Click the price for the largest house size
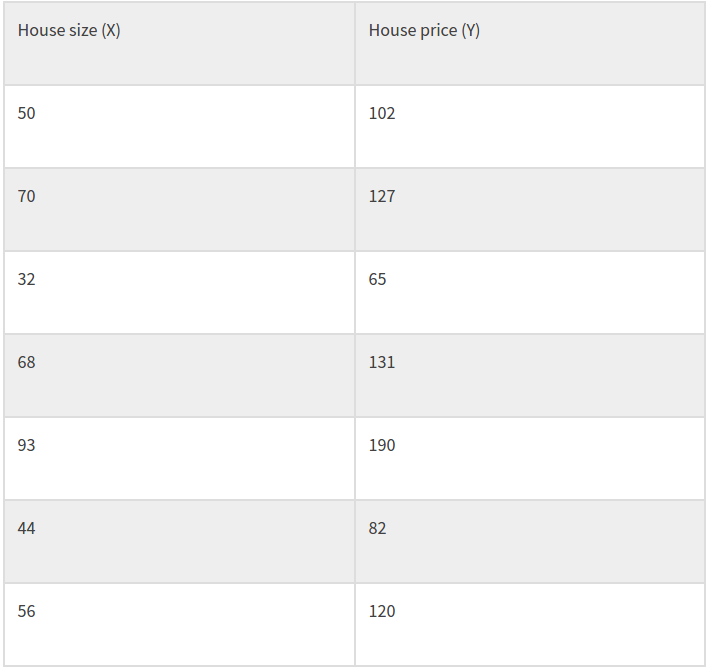Screen dimensions: 711x671 click(x=382, y=446)
